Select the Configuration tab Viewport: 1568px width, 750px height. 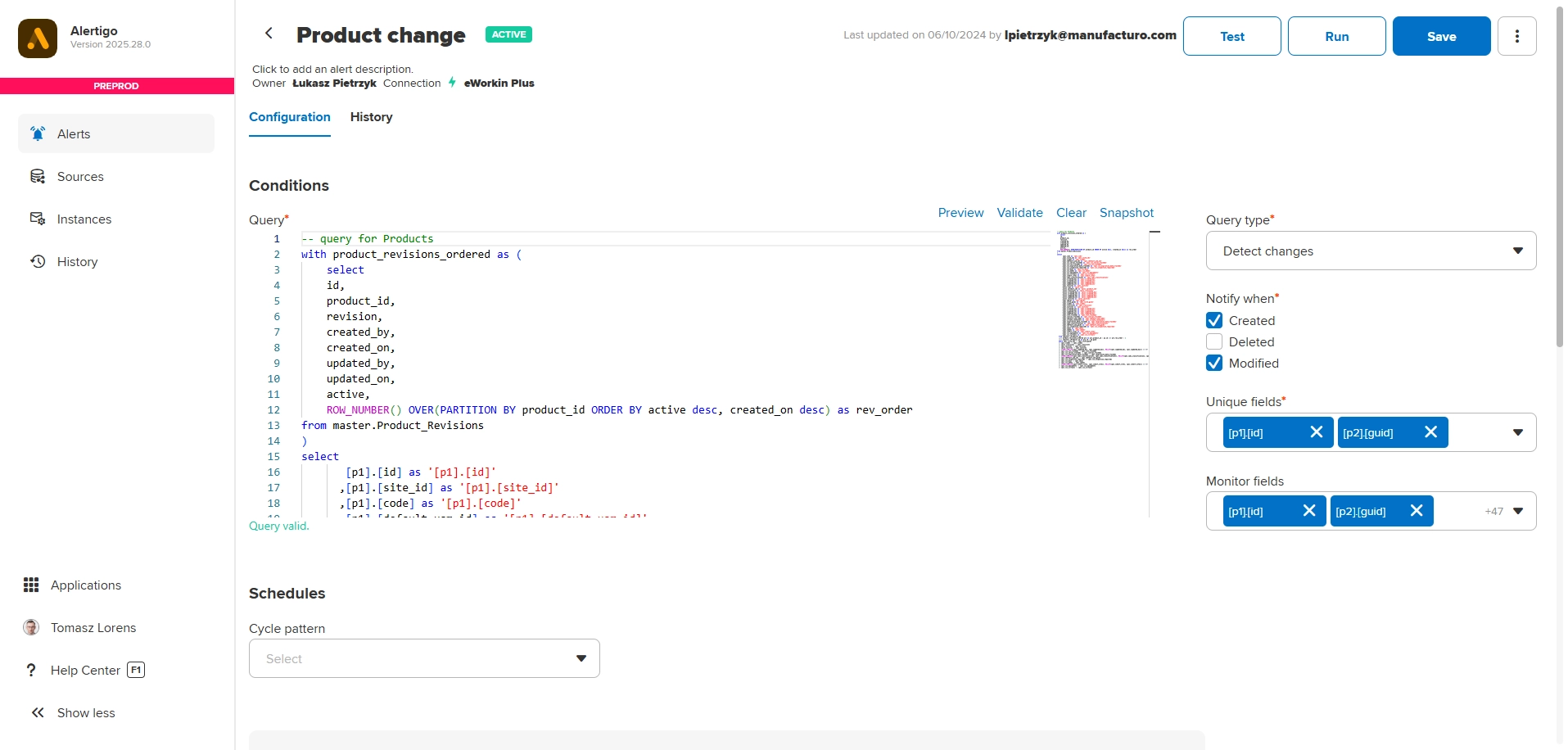pyautogui.click(x=290, y=117)
